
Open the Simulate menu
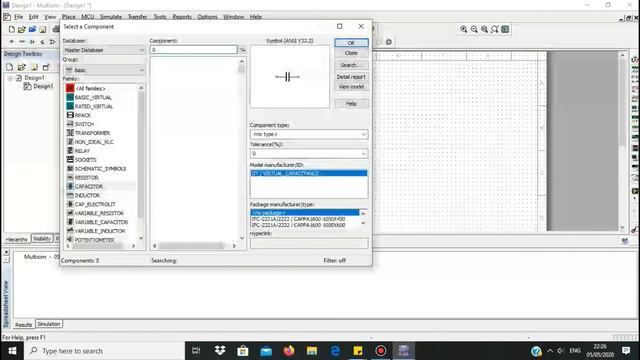coord(111,17)
